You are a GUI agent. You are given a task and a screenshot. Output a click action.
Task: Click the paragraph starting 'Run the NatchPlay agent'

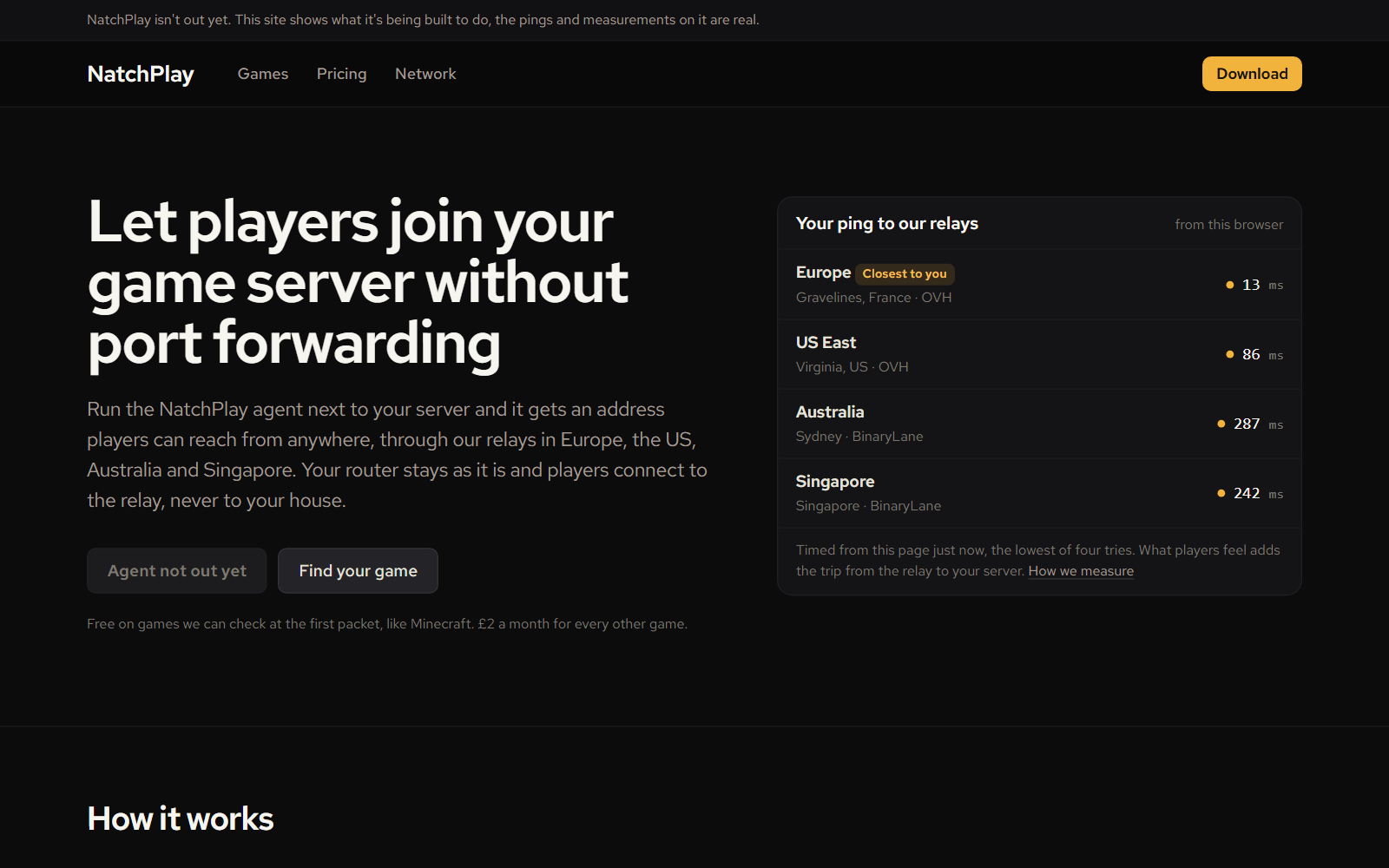pyautogui.click(x=397, y=455)
